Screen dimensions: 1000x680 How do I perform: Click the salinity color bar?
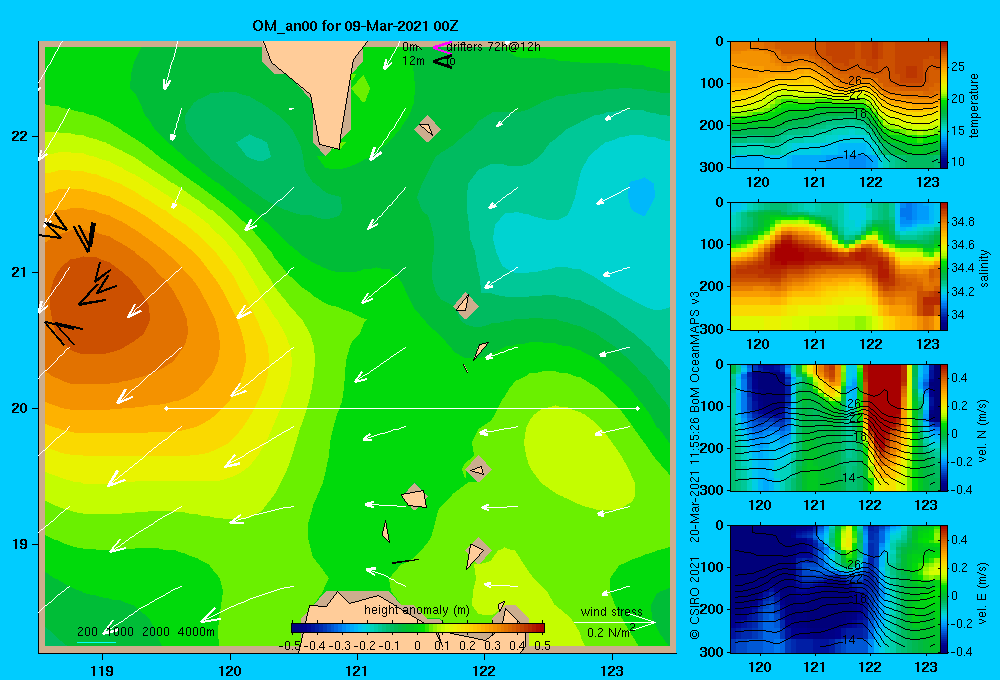point(944,266)
